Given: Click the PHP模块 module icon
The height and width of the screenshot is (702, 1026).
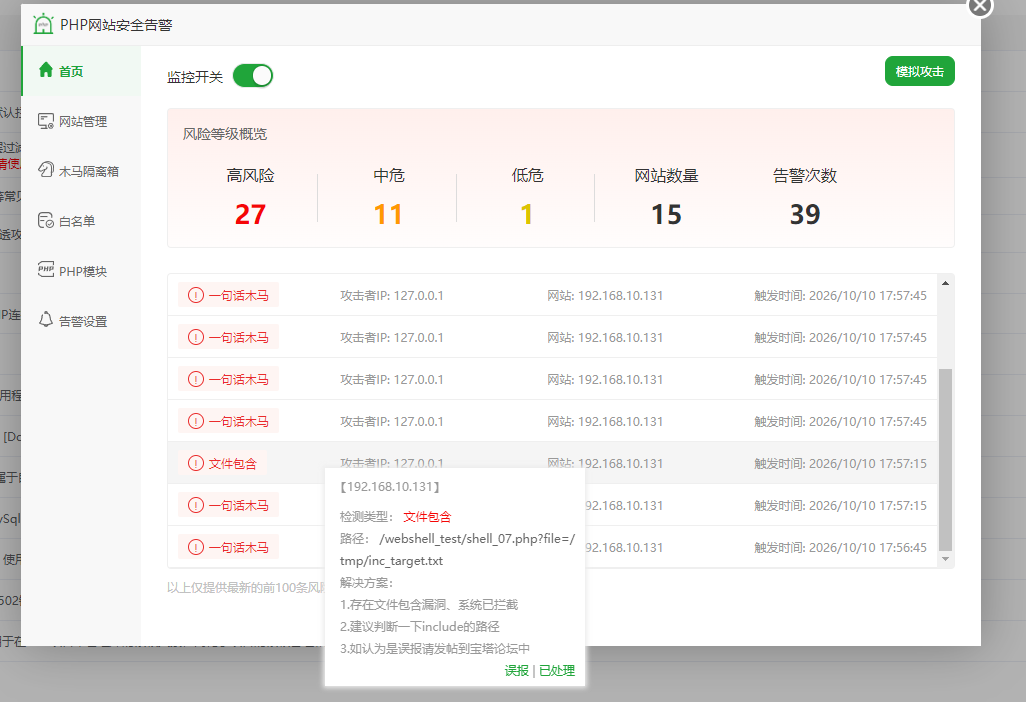Looking at the screenshot, I should 46,270.
